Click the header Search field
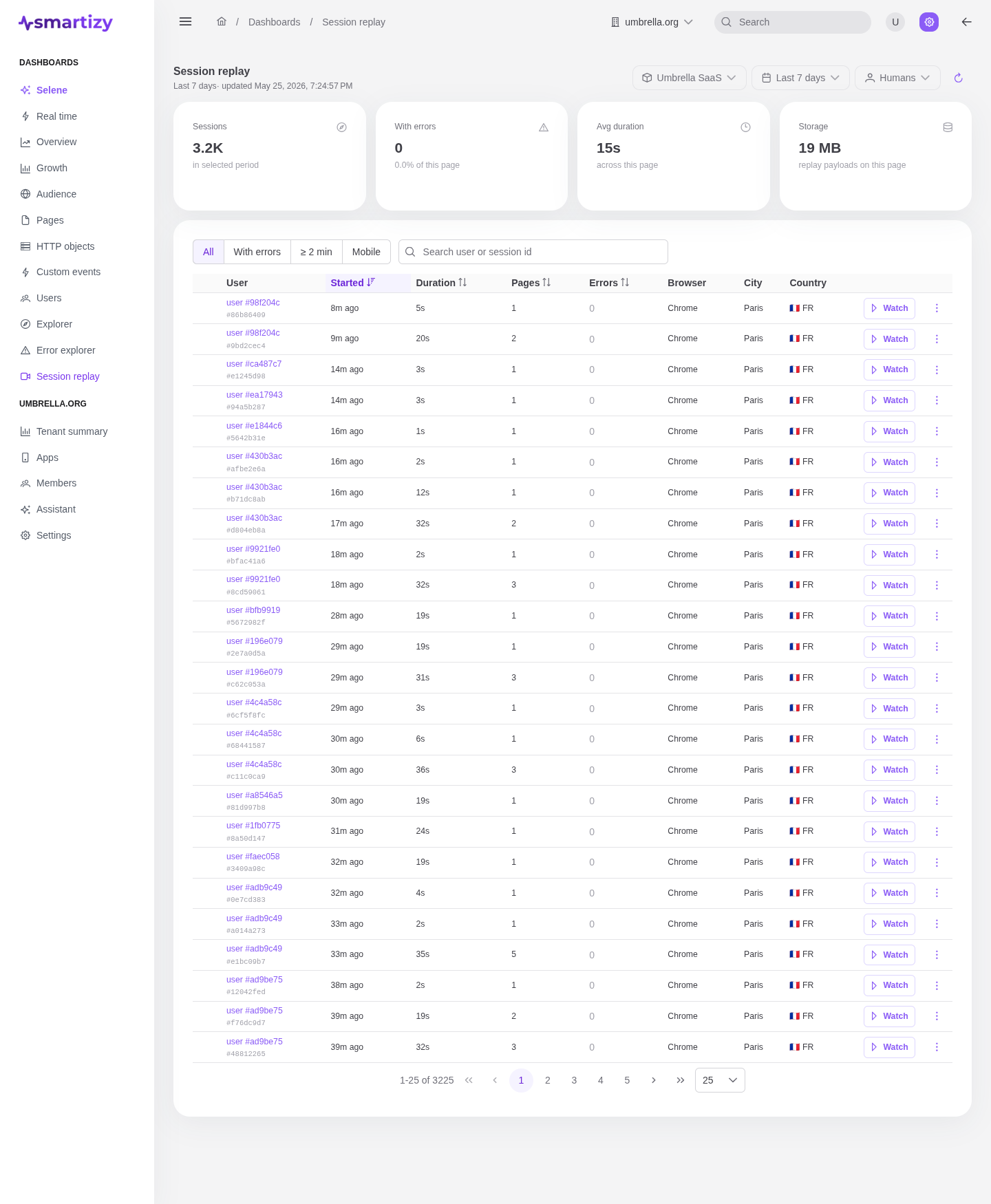The height and width of the screenshot is (1204, 991). click(x=793, y=22)
